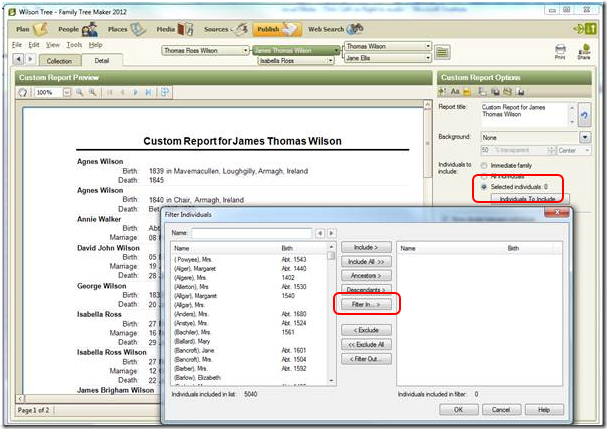Select the hand pan tool in preview toolbar
The height and width of the screenshot is (429, 607).
(23, 93)
